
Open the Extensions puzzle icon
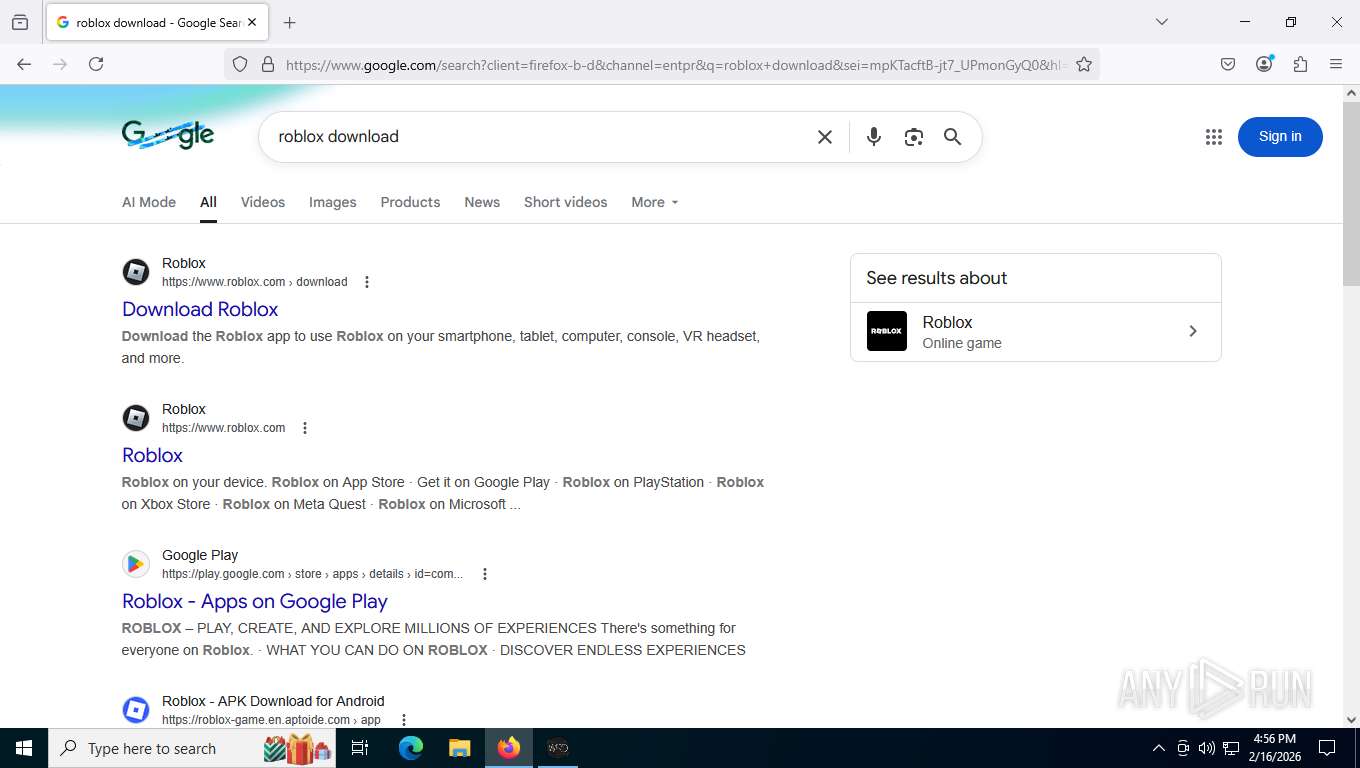pyautogui.click(x=1300, y=64)
